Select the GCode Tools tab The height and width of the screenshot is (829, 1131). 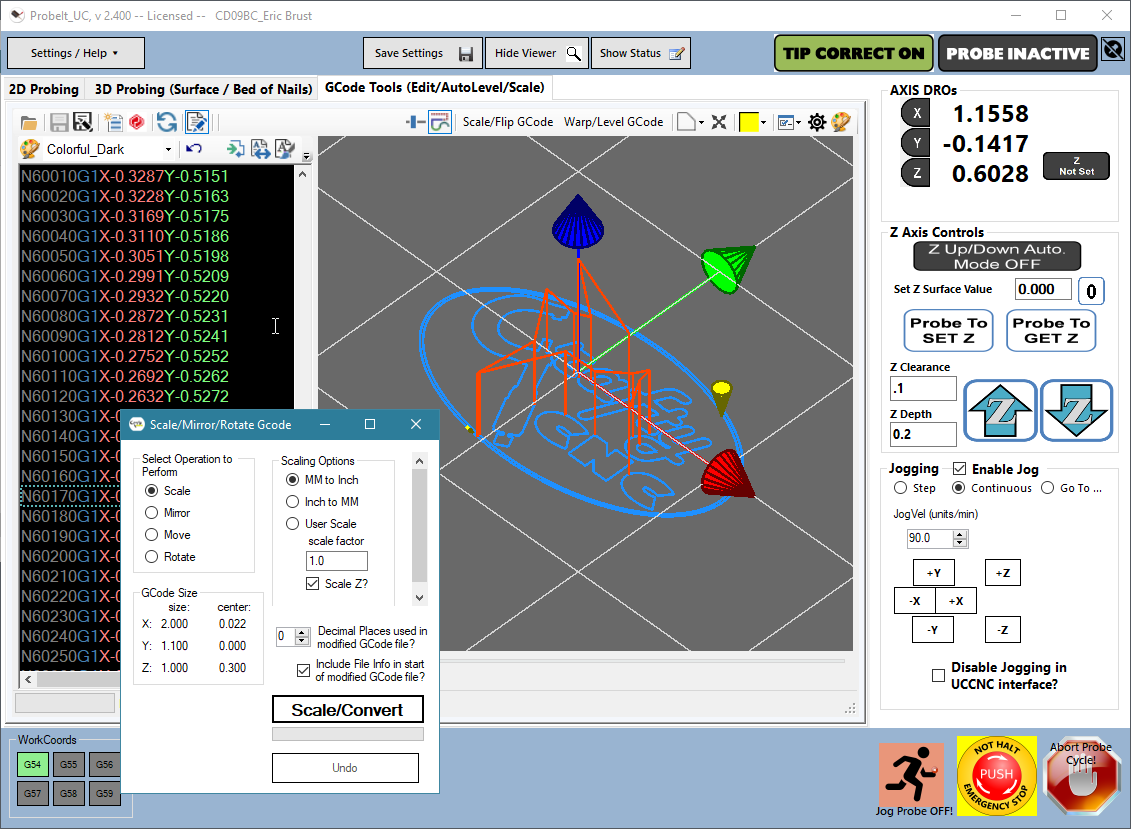pos(434,87)
